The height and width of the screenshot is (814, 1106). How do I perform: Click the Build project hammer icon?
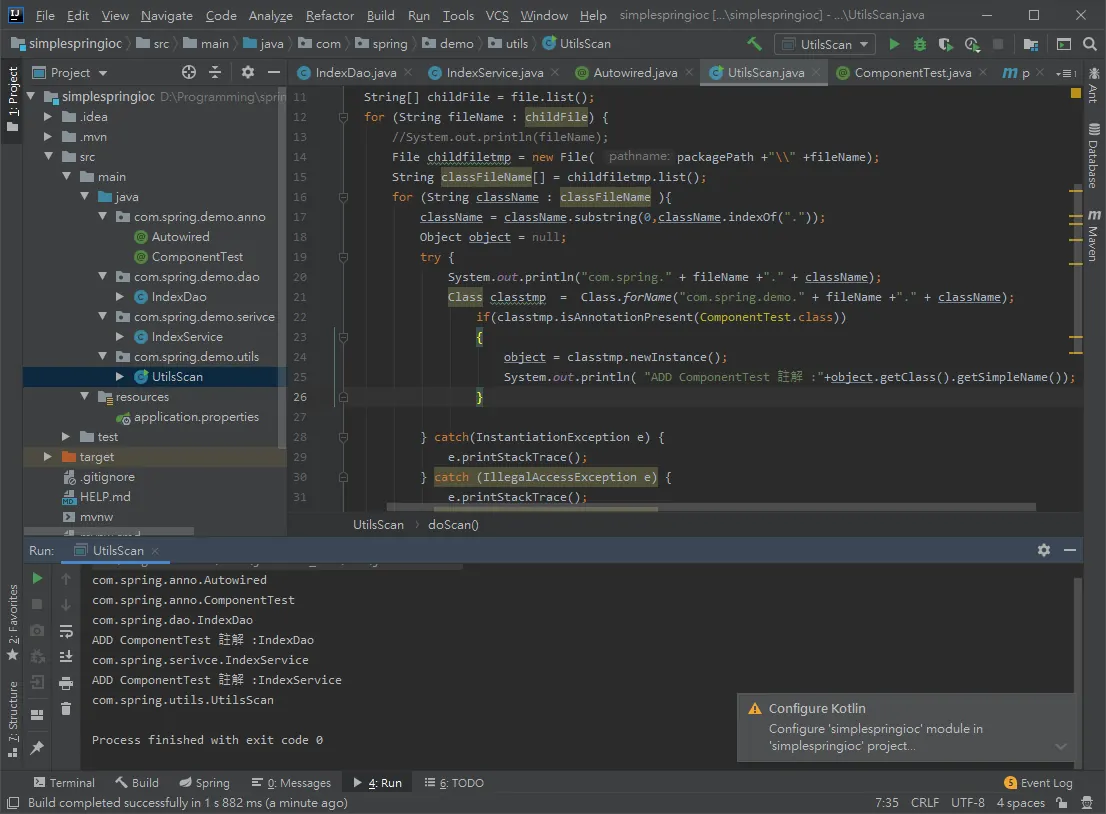pyautogui.click(x=754, y=44)
